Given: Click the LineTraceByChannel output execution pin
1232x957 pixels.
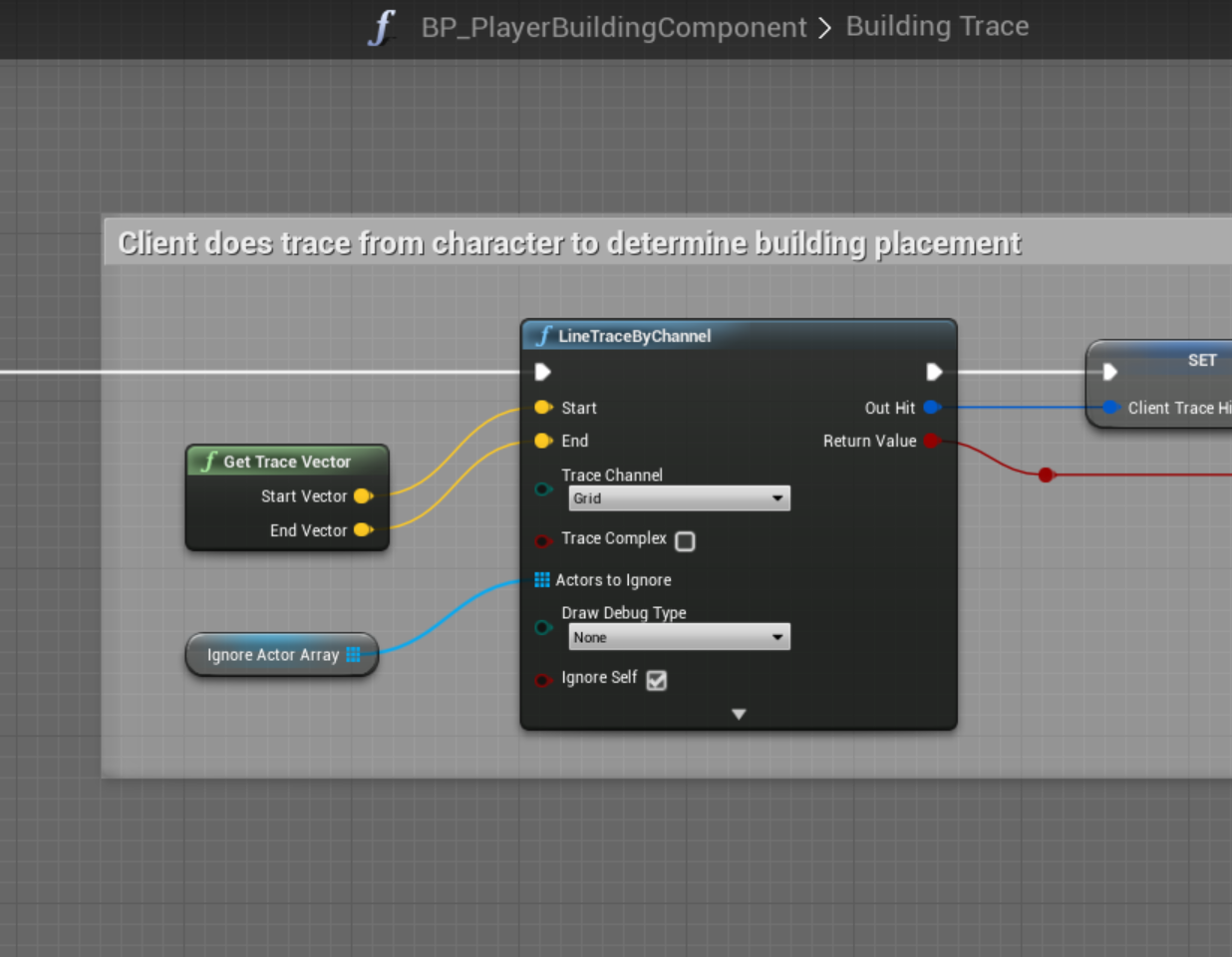Looking at the screenshot, I should click(934, 372).
